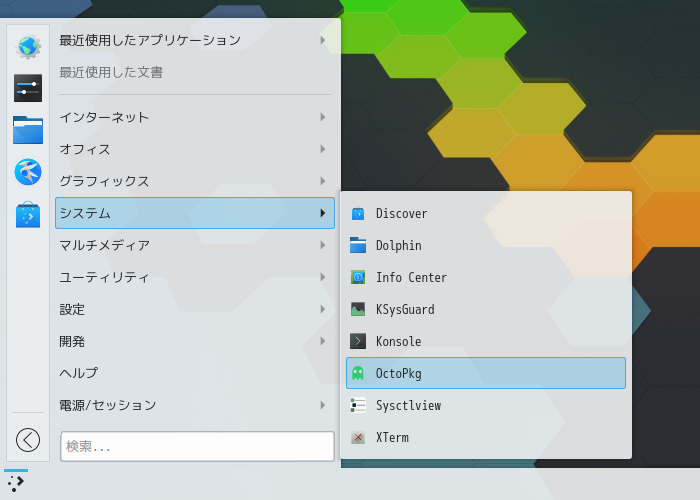Open the 電源/セッション menu entry

click(195, 405)
